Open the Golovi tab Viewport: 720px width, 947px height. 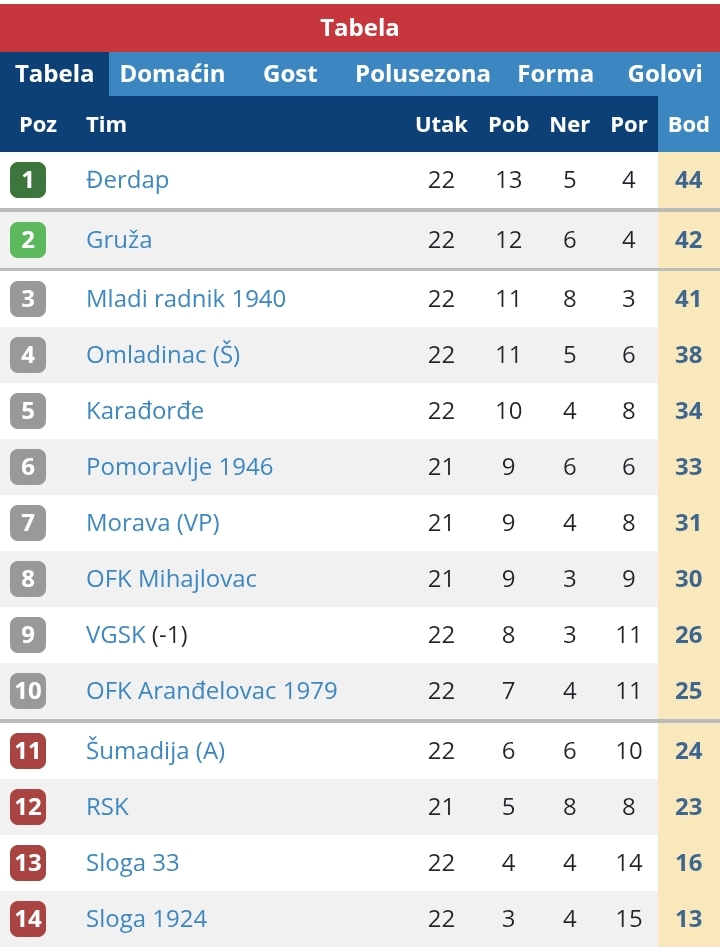tap(664, 74)
